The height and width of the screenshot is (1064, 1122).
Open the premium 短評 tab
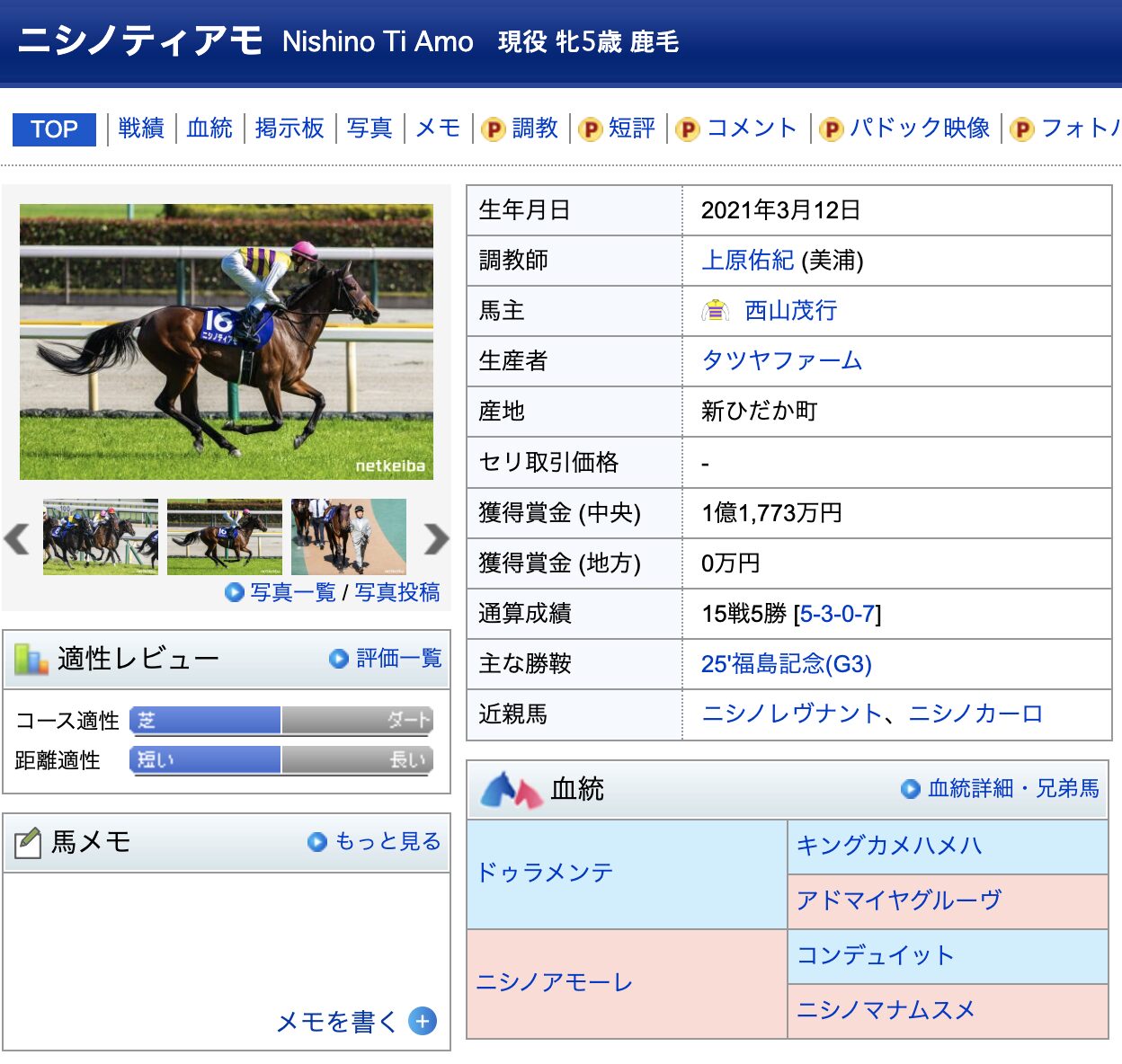point(632,129)
